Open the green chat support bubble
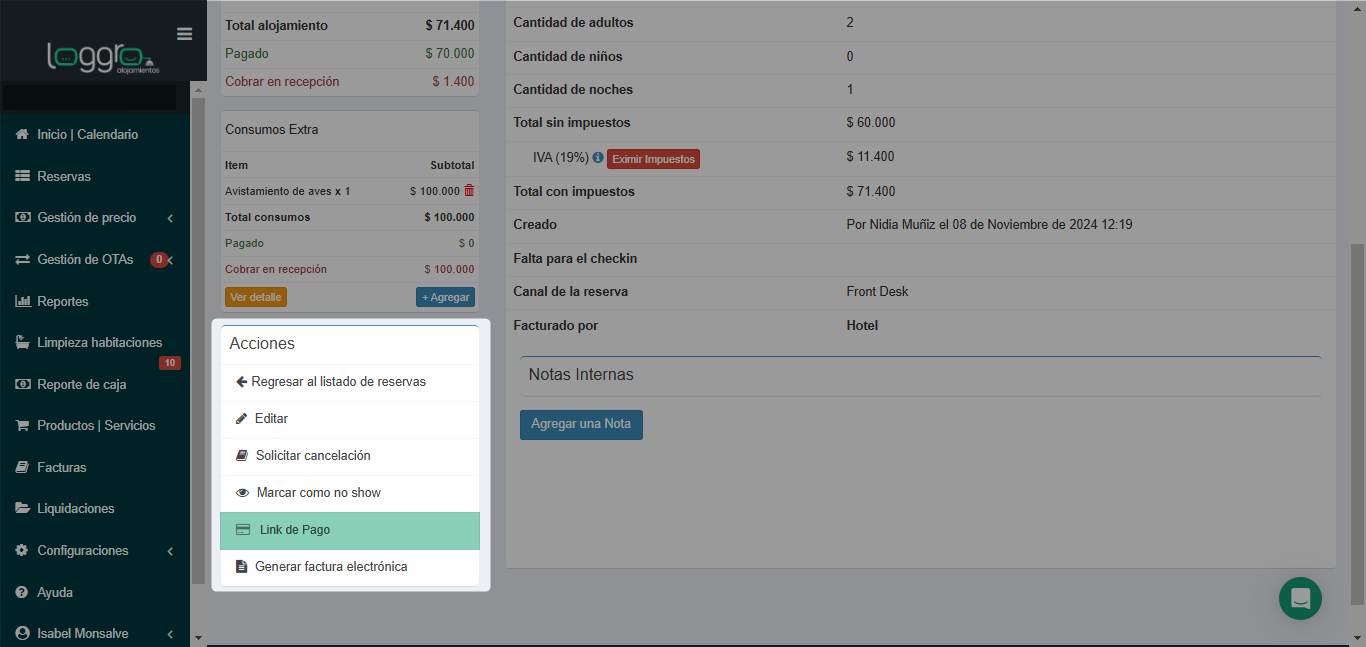The height and width of the screenshot is (647, 1366). (x=1300, y=598)
